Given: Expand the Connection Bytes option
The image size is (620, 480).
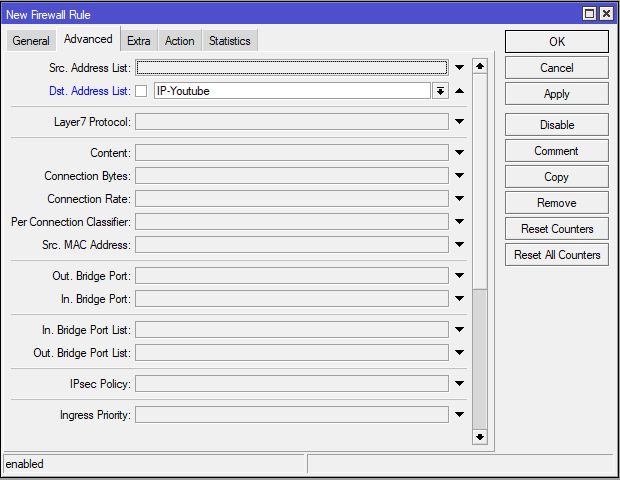Looking at the screenshot, I should [459, 176].
